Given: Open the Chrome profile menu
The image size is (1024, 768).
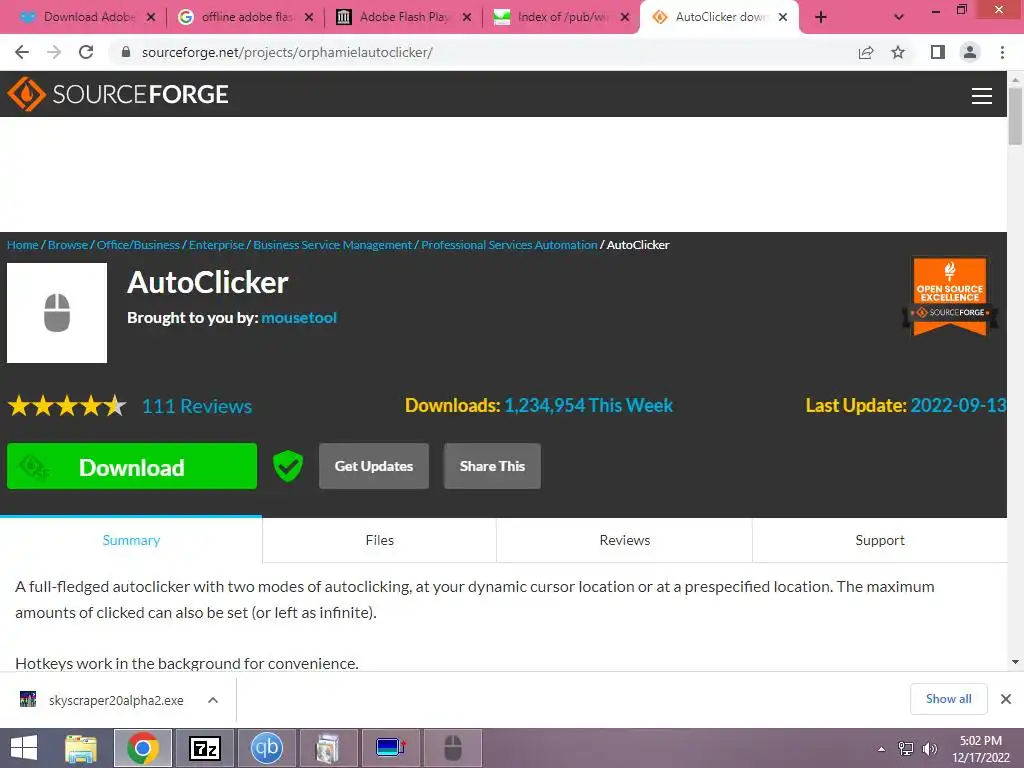Looking at the screenshot, I should click(x=970, y=52).
